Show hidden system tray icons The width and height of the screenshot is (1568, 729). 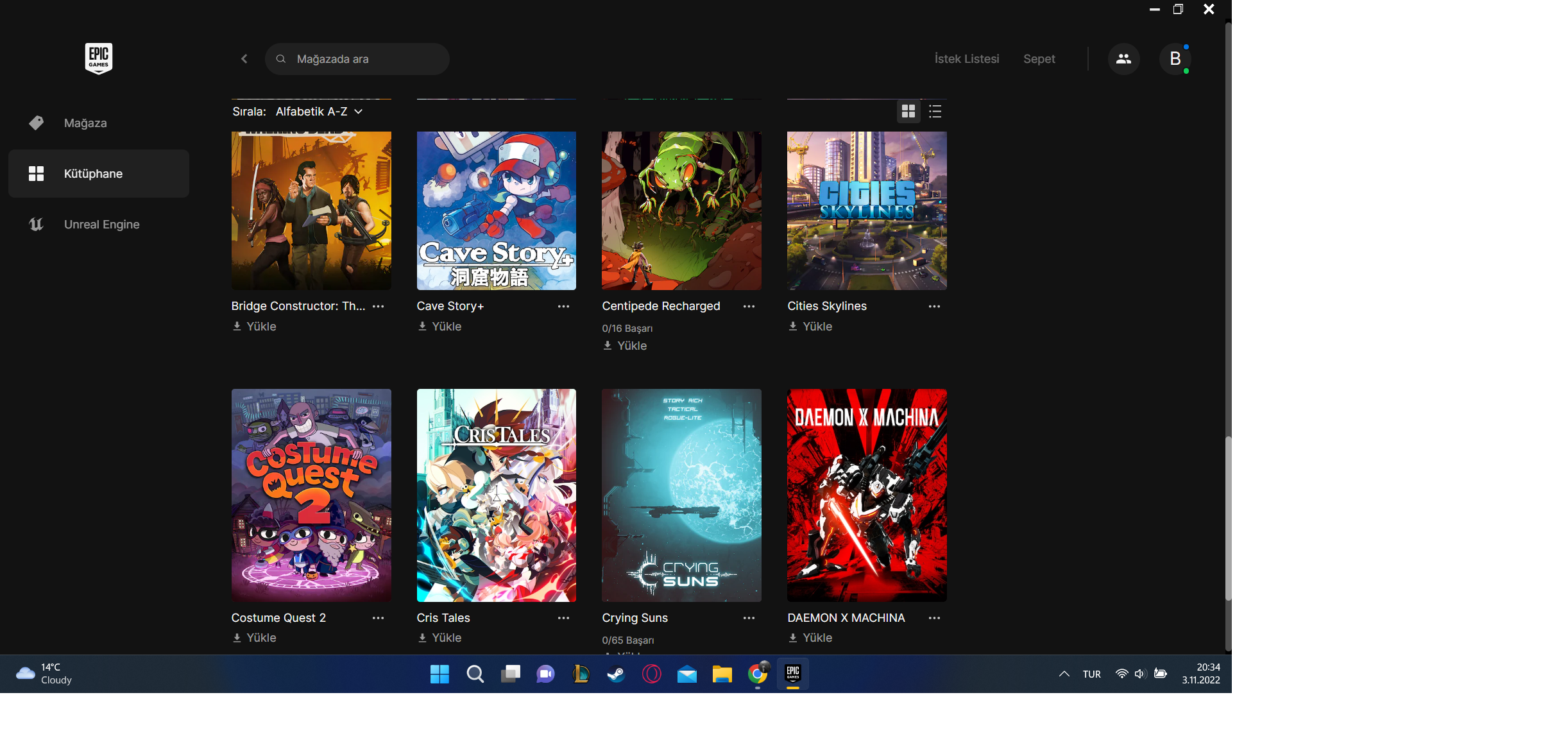coord(1064,674)
